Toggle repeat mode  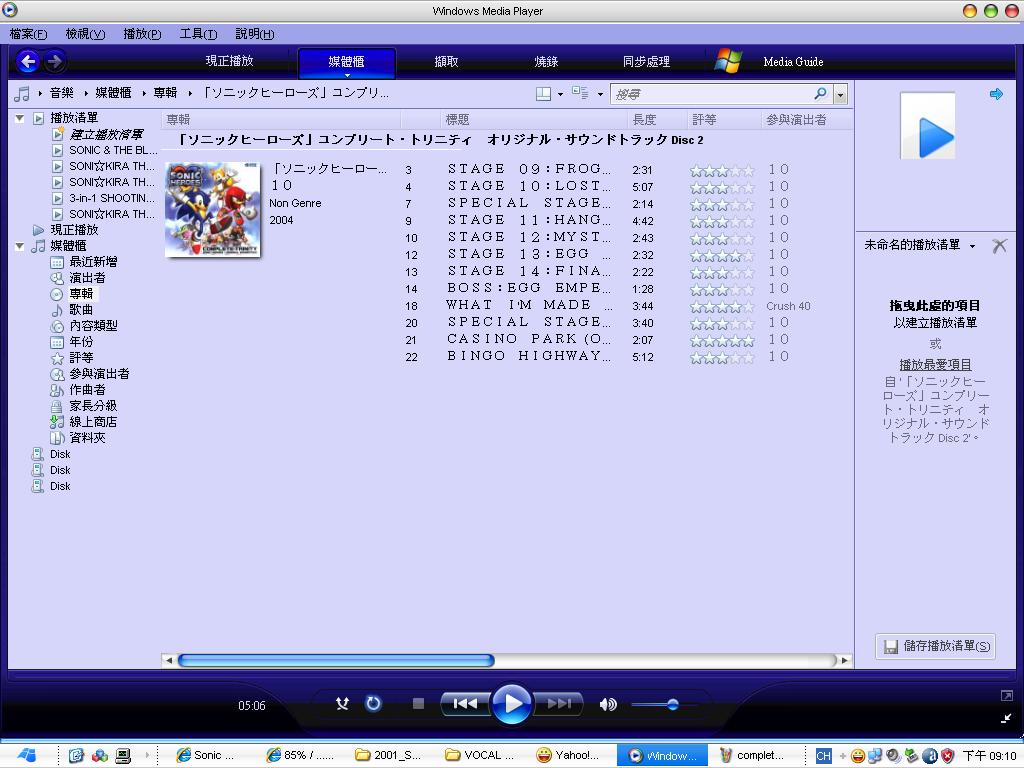(373, 703)
